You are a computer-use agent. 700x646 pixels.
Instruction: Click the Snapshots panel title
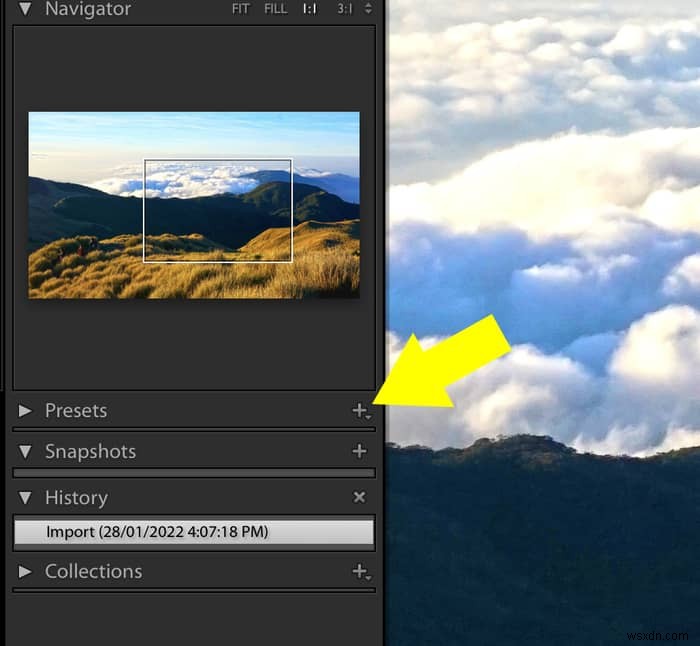click(91, 452)
